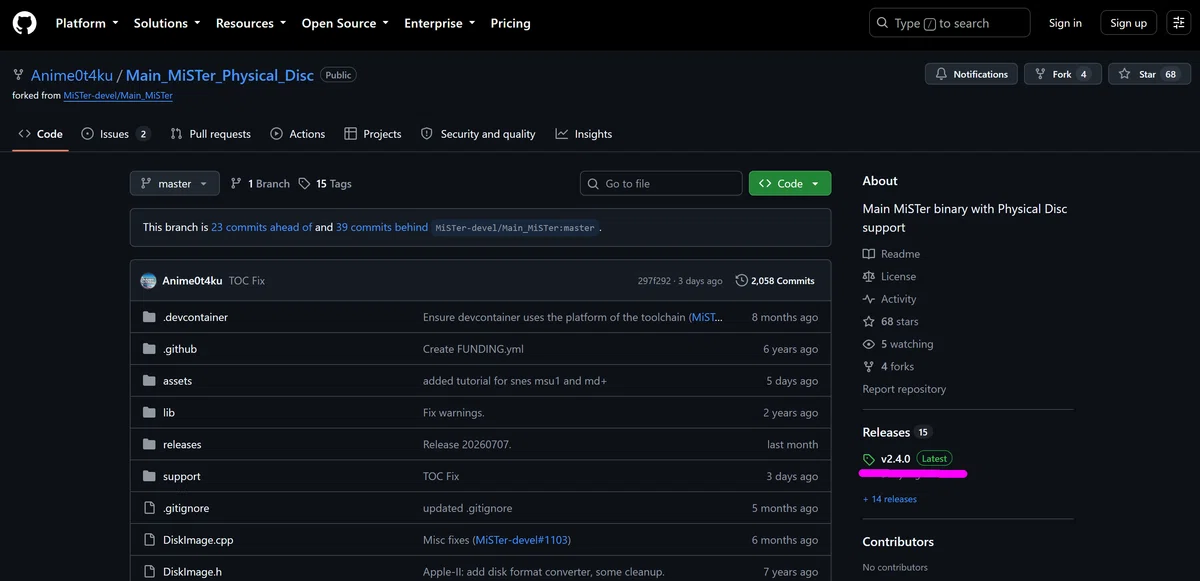Open the v2.4.0 latest release

coord(906,459)
